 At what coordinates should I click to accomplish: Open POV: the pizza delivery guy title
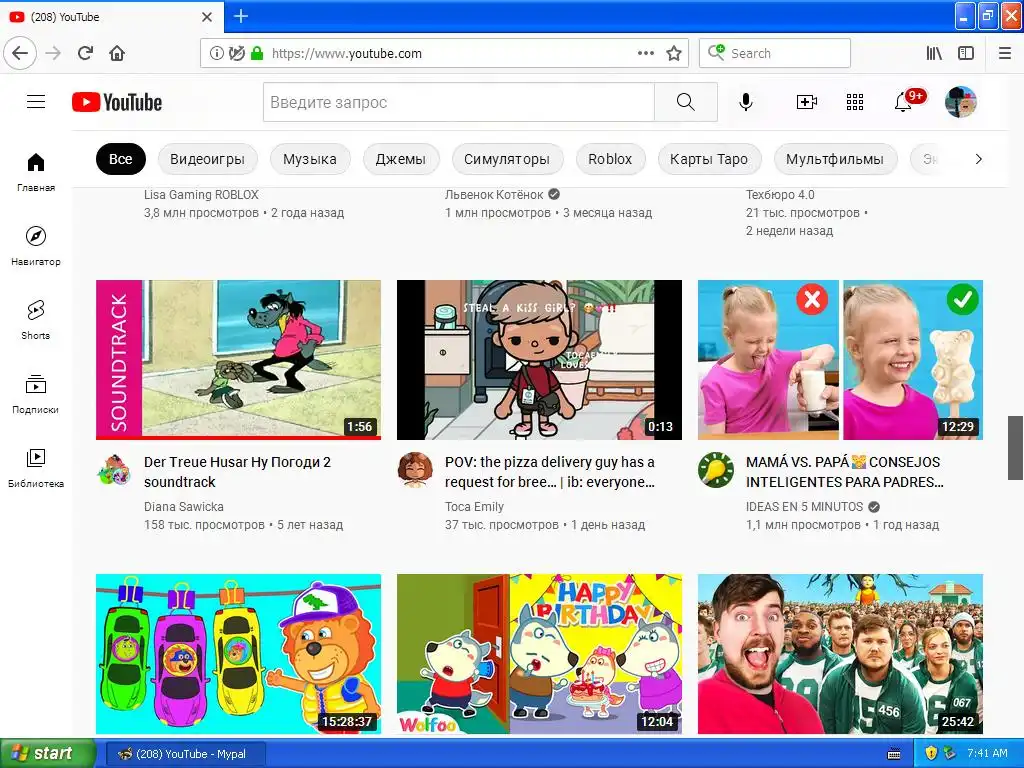(550, 472)
